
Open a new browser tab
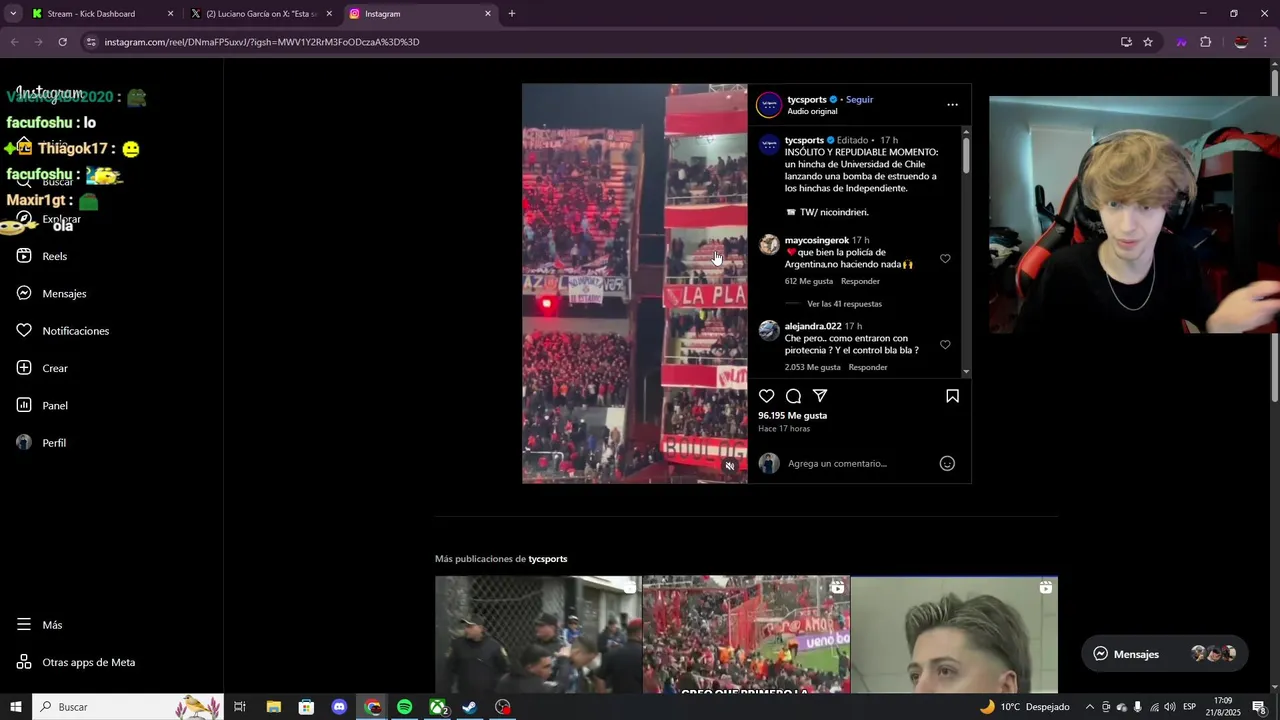click(512, 14)
